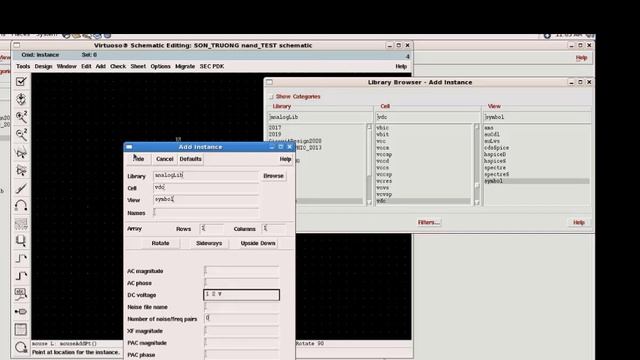Open the Sheet menu
This screenshot has height=360, width=640.
[x=138, y=66]
